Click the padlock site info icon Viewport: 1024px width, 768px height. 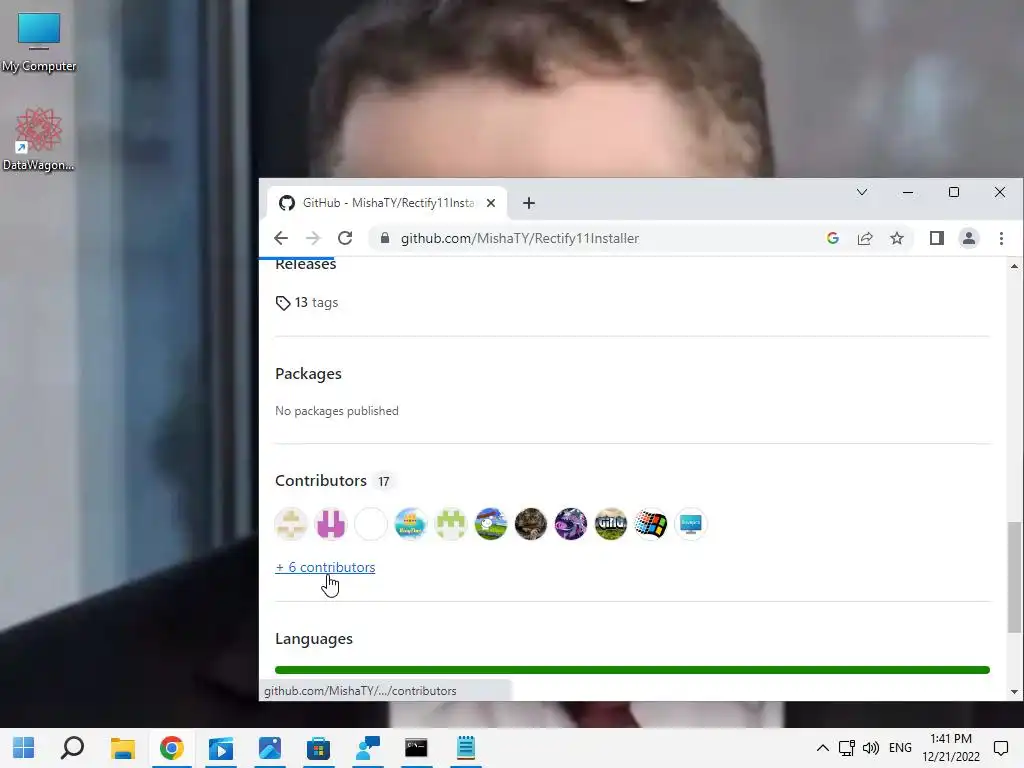pyautogui.click(x=385, y=238)
